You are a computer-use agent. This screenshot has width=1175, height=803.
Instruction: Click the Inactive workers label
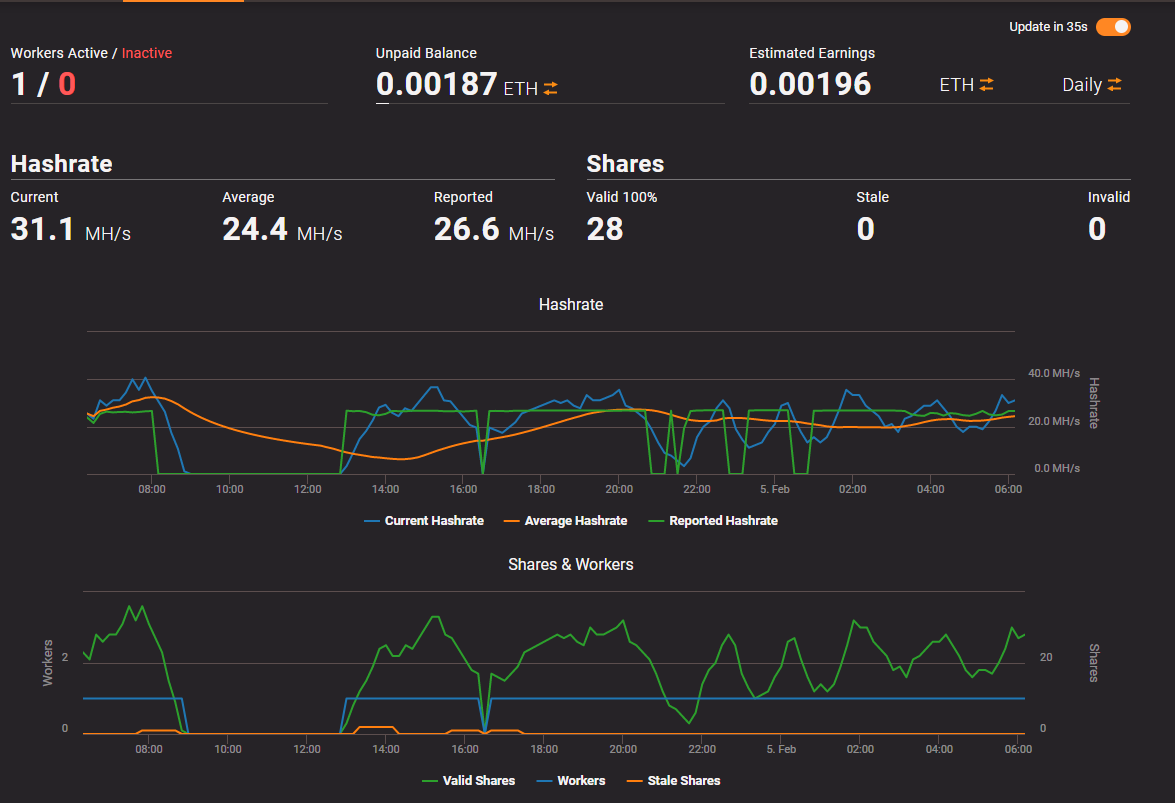147,53
